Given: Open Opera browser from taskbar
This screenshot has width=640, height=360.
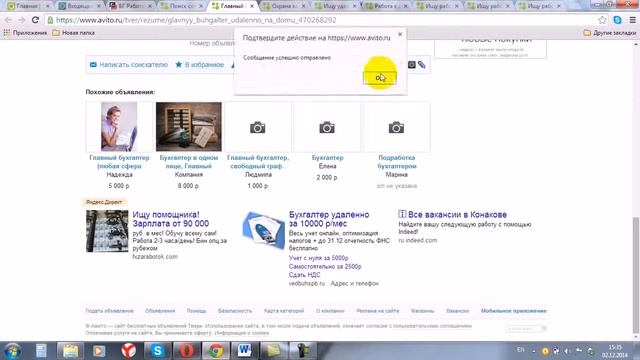Looking at the screenshot, I should click(187, 351).
